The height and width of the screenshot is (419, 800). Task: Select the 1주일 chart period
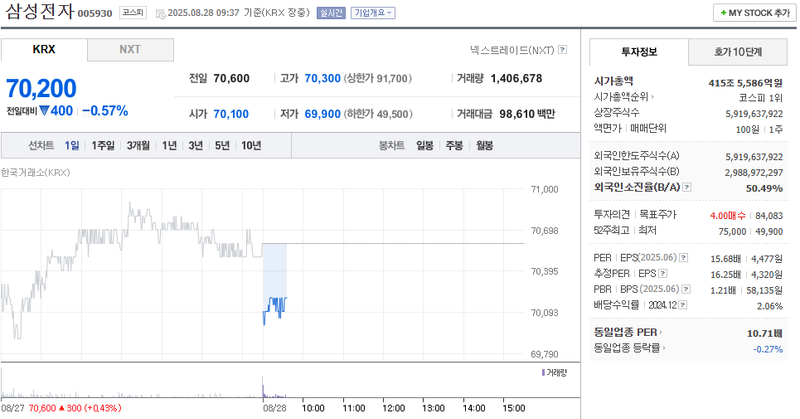click(x=103, y=145)
